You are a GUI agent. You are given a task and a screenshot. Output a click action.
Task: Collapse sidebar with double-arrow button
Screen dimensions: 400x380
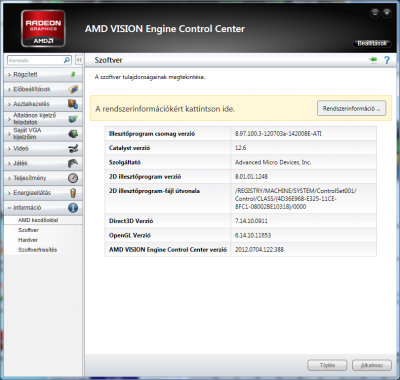(79, 60)
